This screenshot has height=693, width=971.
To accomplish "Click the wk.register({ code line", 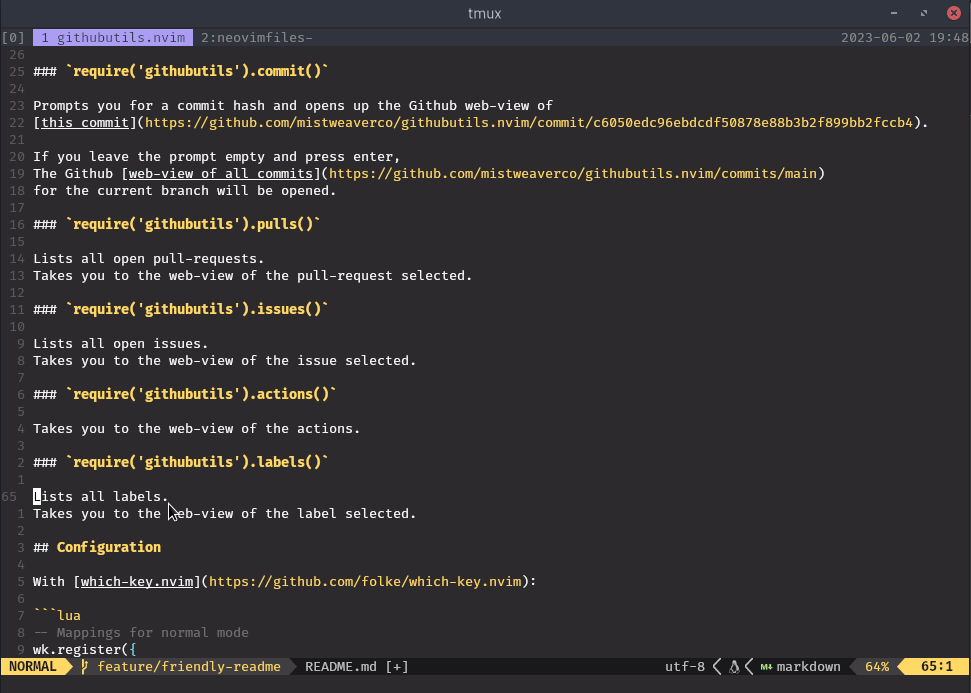I will [x=85, y=650].
